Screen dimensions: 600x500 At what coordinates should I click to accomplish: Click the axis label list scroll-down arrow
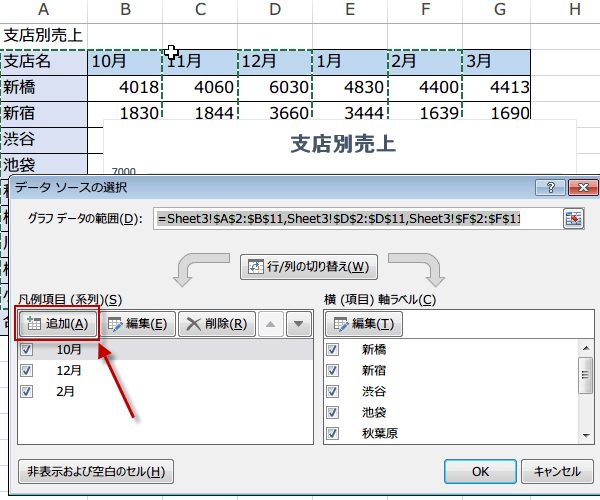pos(585,436)
